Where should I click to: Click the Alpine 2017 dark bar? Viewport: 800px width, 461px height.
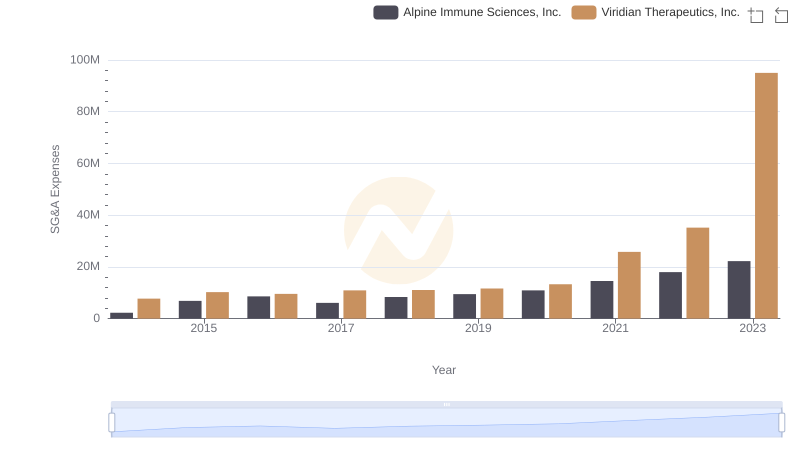pyautogui.click(x=328, y=311)
